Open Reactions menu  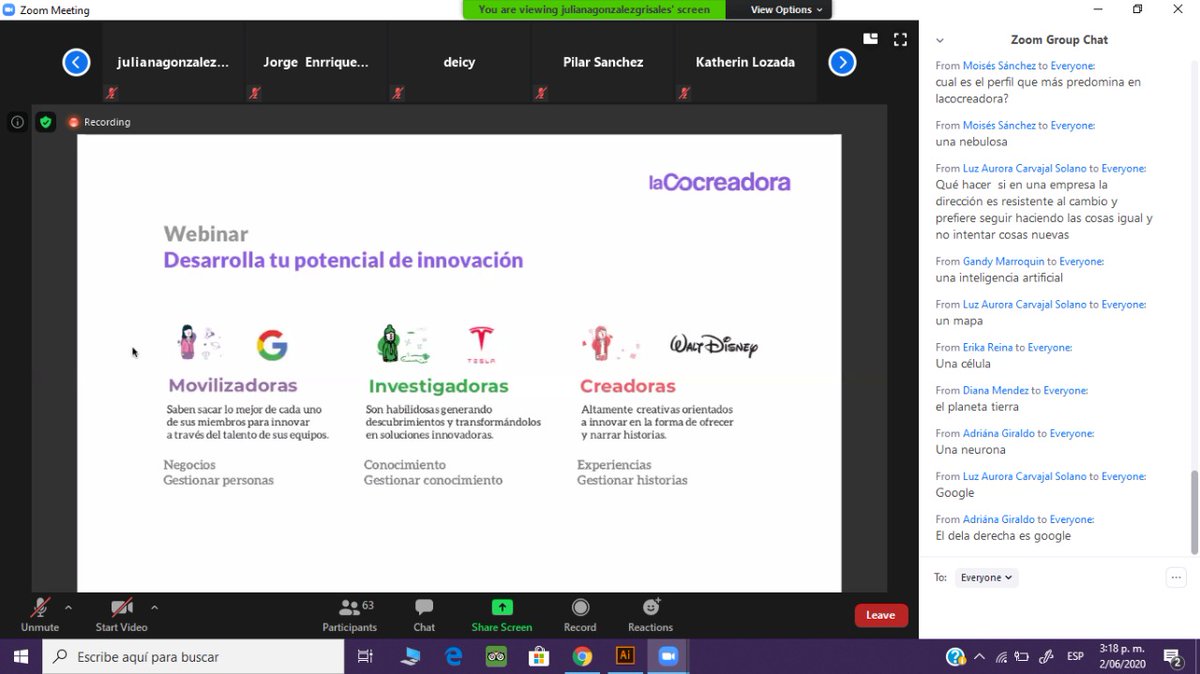(651, 614)
